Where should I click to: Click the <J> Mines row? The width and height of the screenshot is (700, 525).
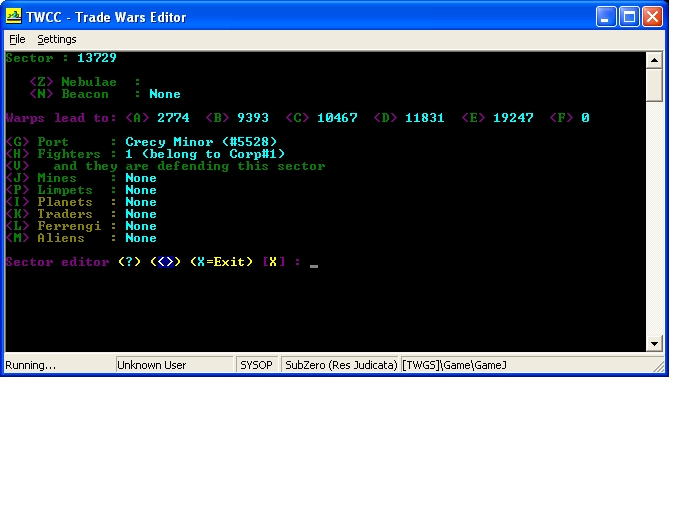(x=81, y=178)
